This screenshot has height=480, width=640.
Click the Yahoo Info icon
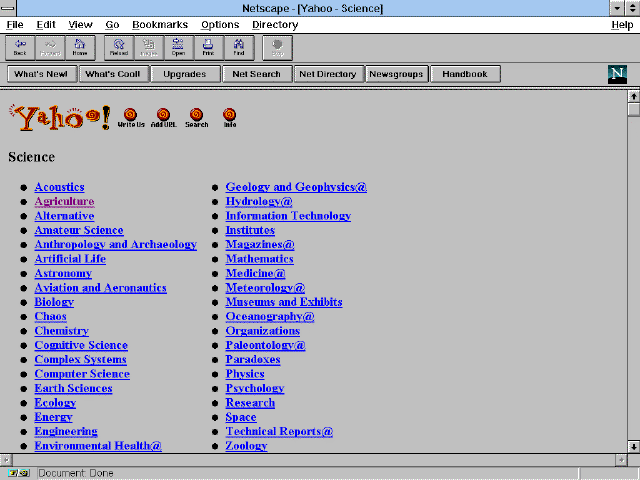(229, 118)
